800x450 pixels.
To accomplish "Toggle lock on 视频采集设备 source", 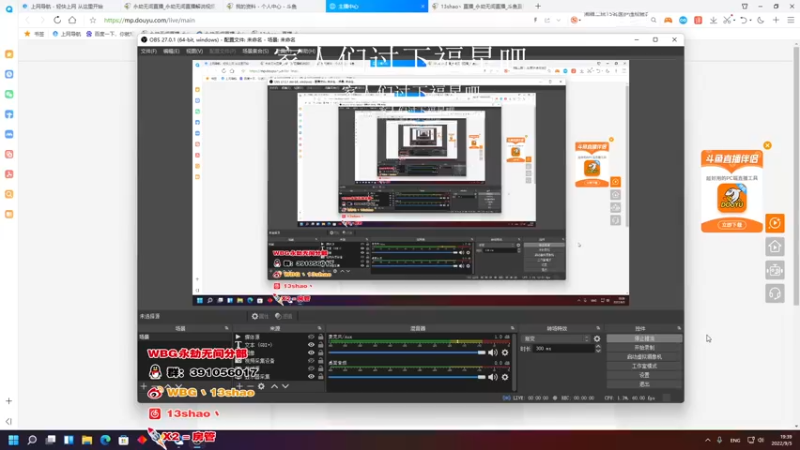I will [320, 361].
